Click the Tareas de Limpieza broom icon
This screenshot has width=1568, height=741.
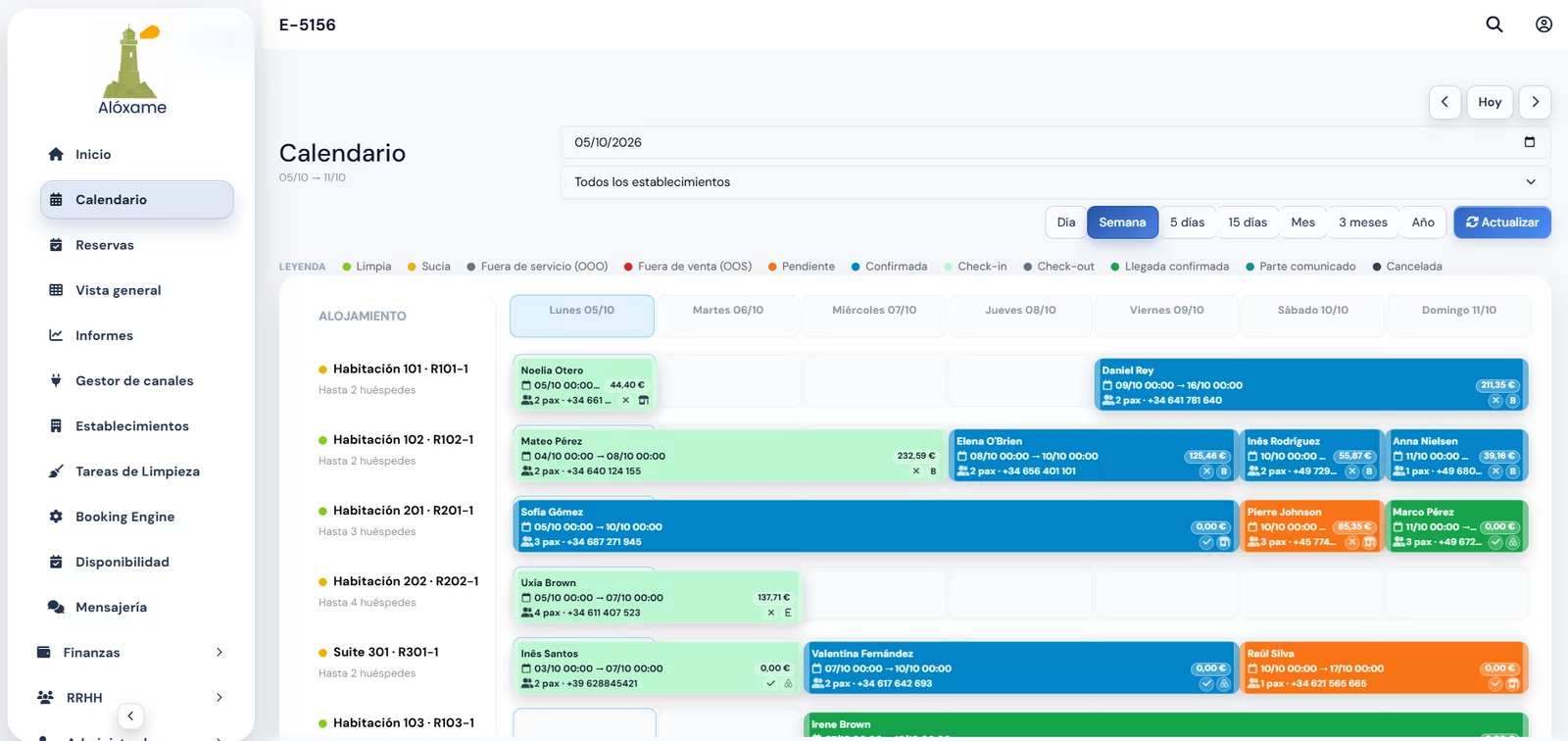[56, 471]
